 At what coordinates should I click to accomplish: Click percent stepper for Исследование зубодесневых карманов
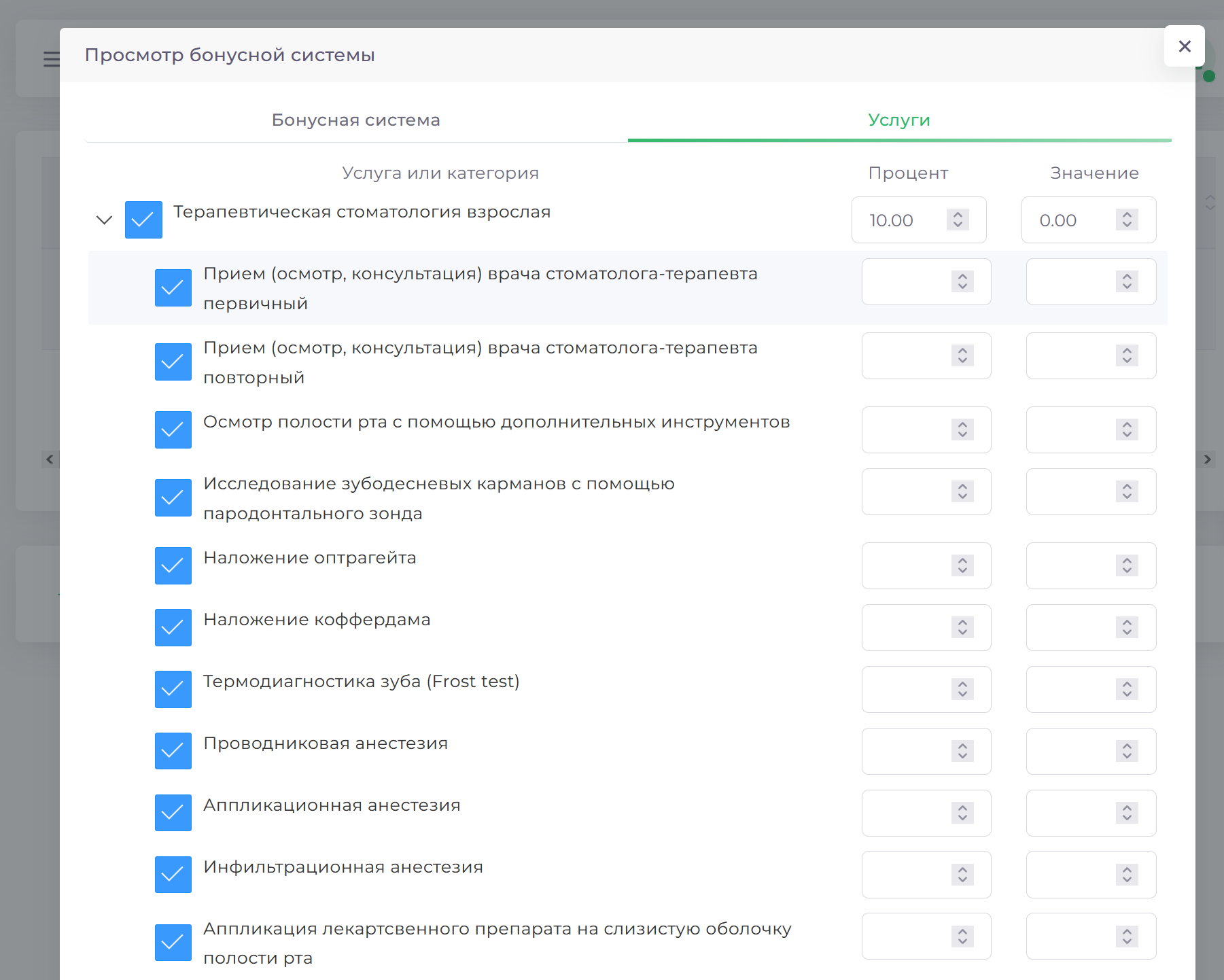[x=962, y=491]
